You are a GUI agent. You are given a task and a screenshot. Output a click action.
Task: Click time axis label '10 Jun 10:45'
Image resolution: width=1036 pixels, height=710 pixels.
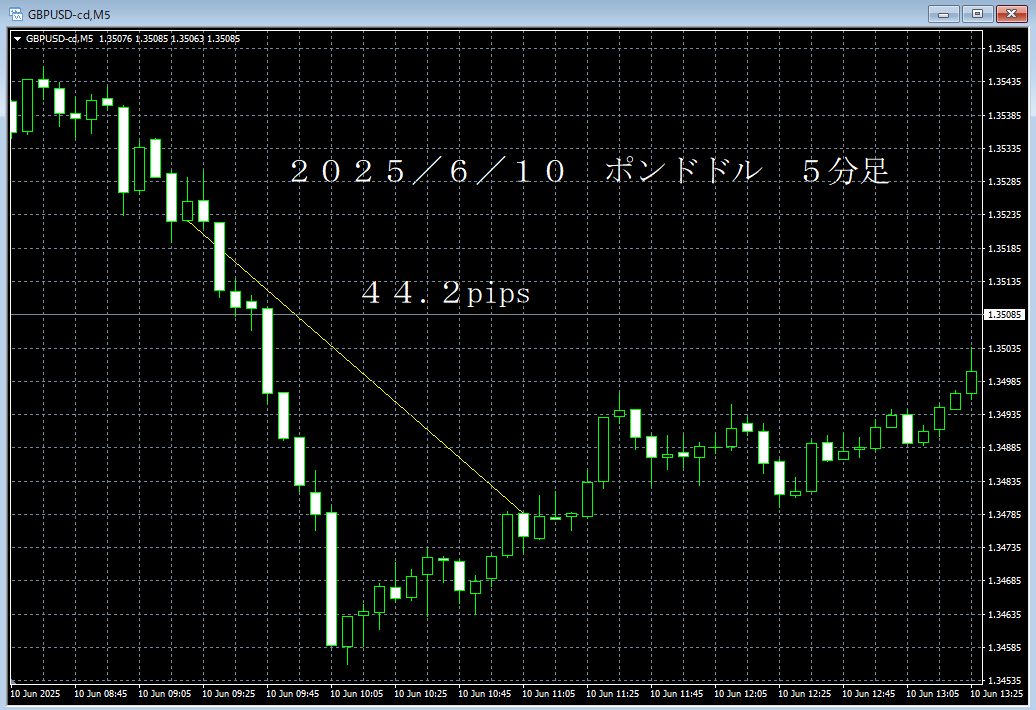click(485, 694)
